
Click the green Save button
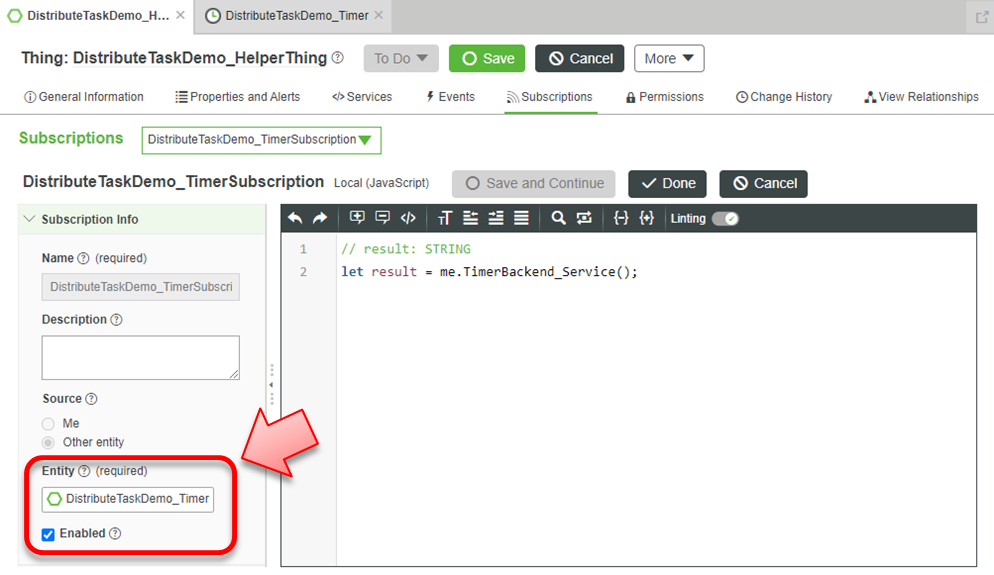pos(487,58)
